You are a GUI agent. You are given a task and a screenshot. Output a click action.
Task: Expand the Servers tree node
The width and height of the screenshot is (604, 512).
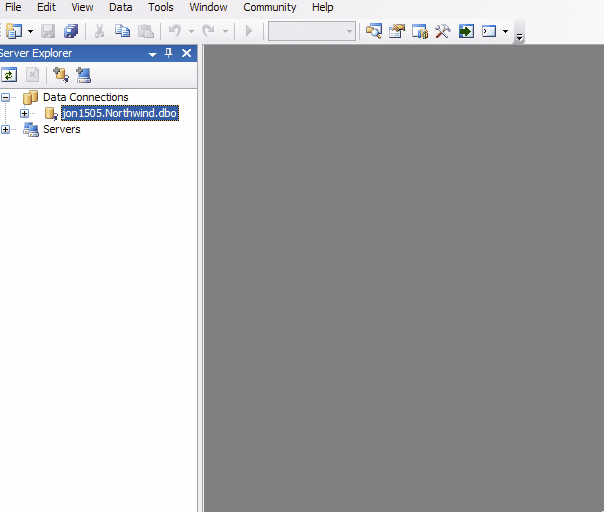6,129
